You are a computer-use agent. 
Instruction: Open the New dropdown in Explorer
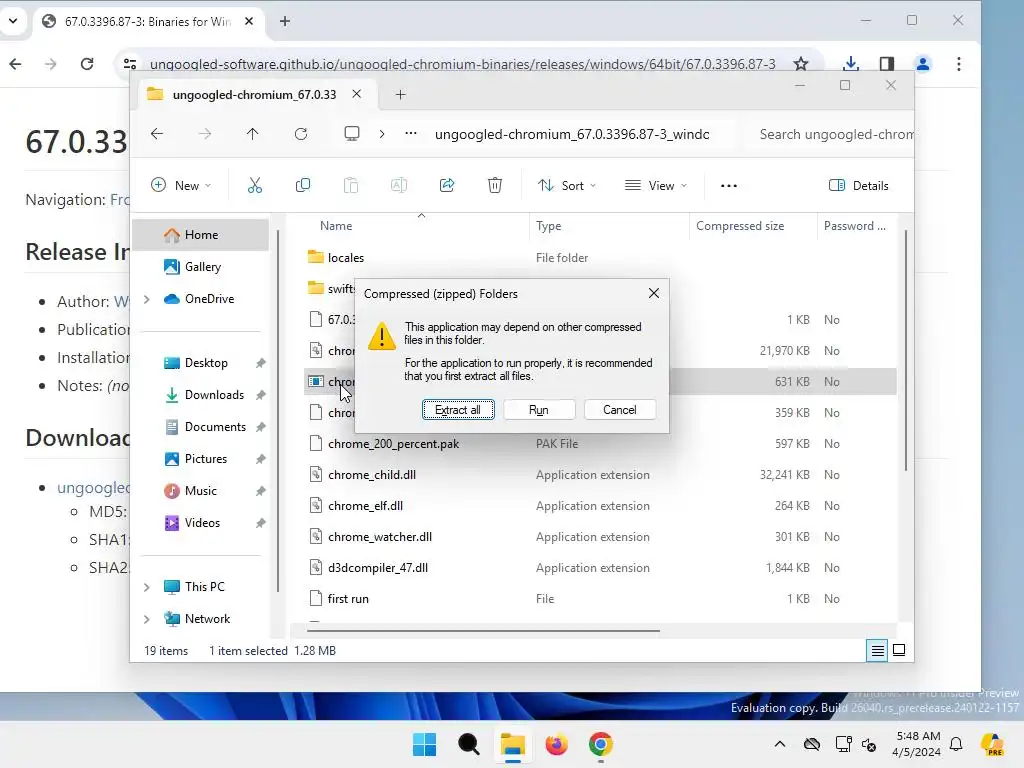pos(181,185)
